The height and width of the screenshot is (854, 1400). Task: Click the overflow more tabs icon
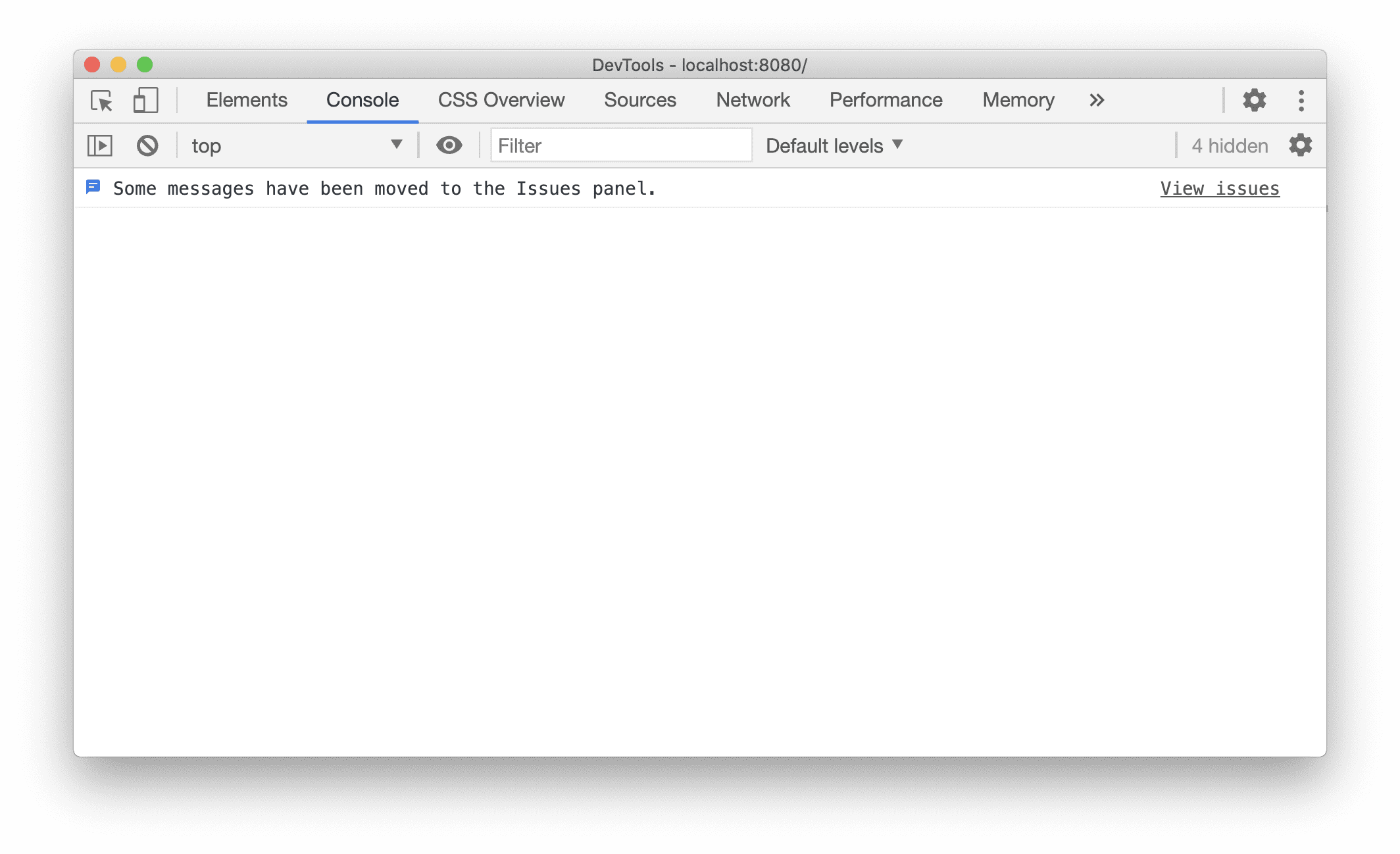[x=1097, y=99]
